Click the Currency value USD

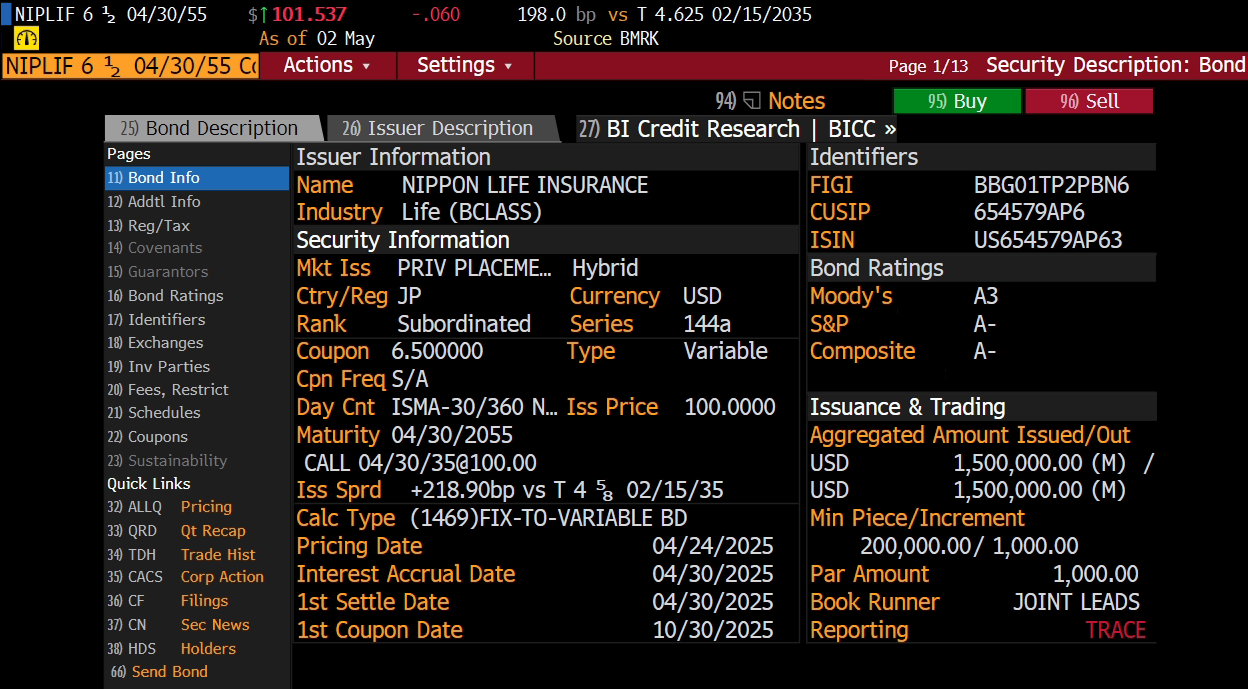pyautogui.click(x=702, y=296)
